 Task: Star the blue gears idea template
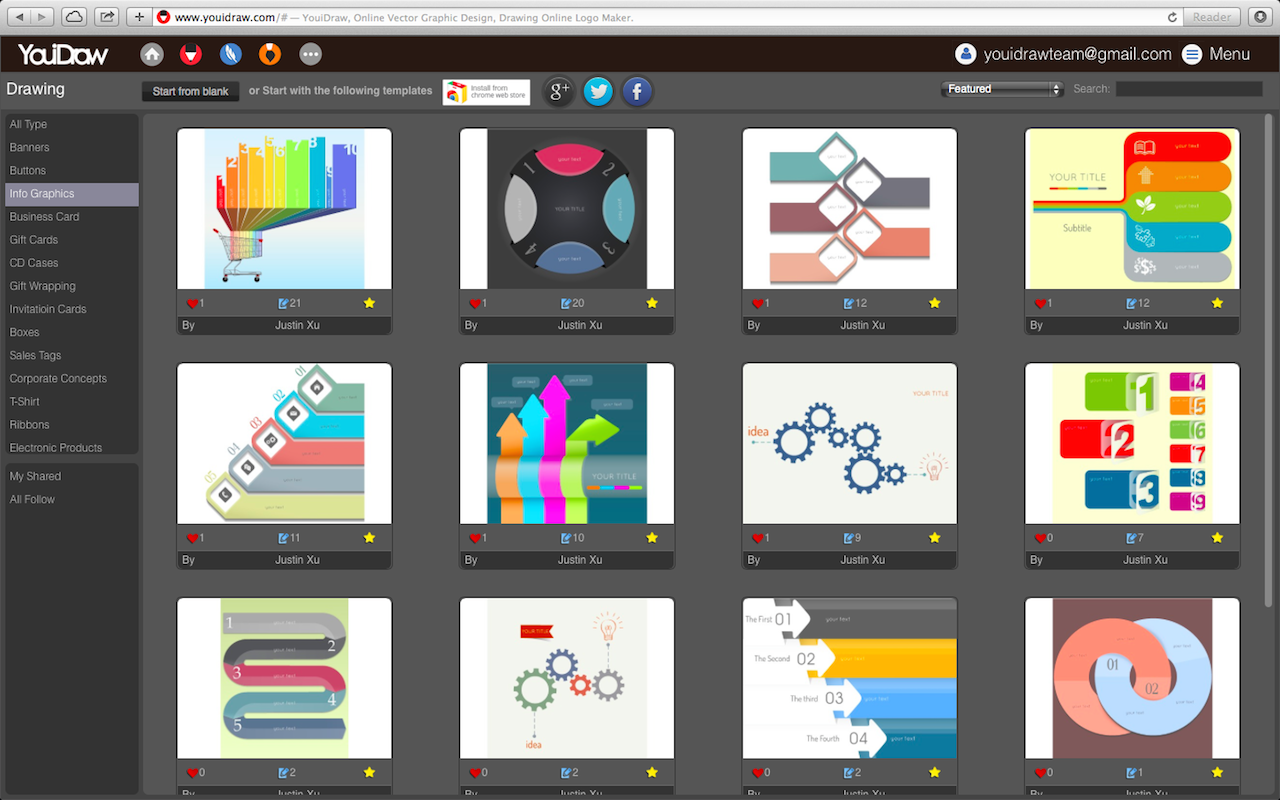click(x=935, y=538)
